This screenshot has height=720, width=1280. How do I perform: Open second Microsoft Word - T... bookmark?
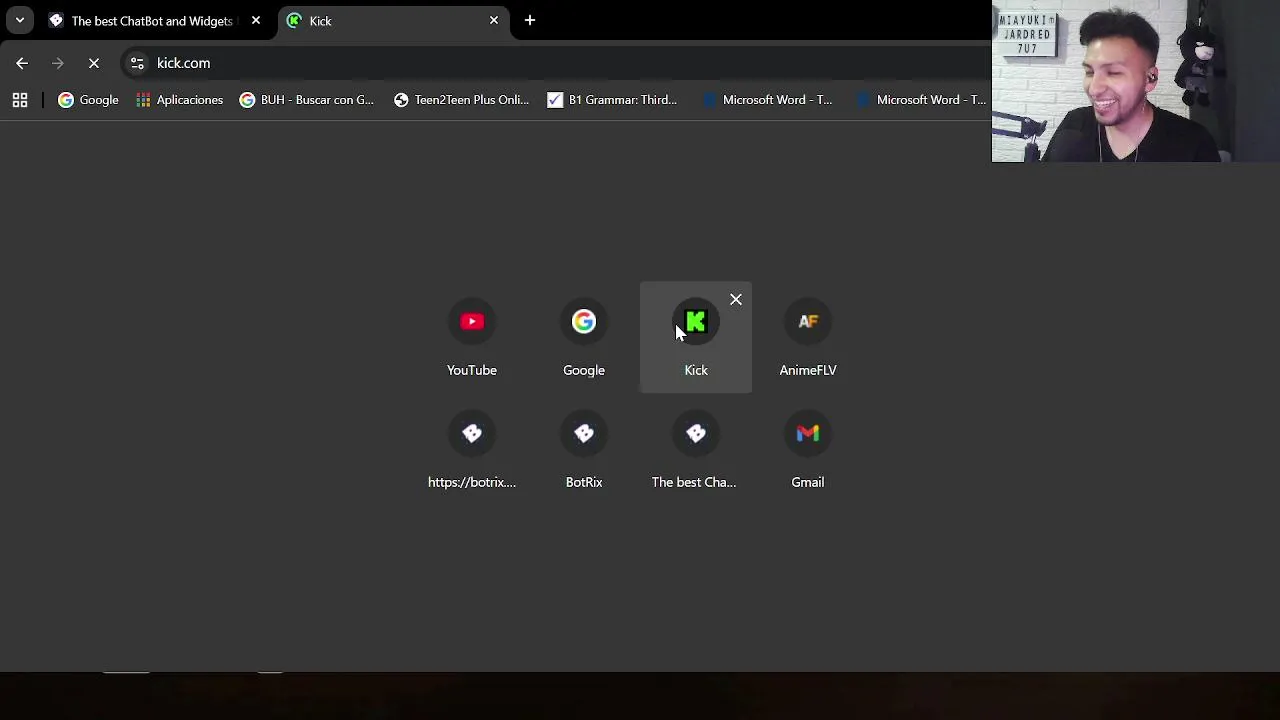click(922, 100)
